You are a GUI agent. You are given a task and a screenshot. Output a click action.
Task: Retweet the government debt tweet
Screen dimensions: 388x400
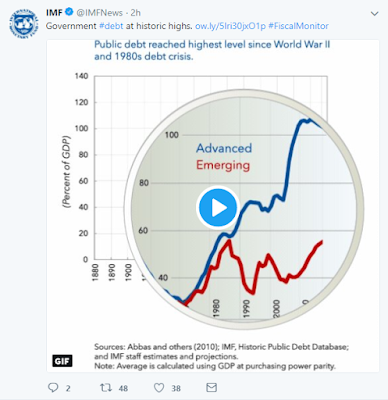click(x=106, y=388)
